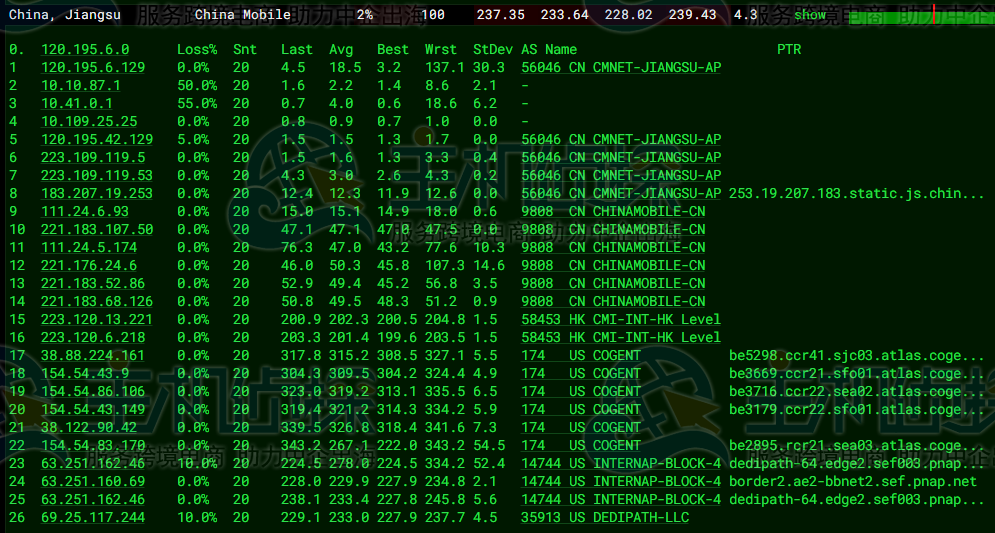
Task: Open IP link 69.25.117.244
Action: [93, 517]
